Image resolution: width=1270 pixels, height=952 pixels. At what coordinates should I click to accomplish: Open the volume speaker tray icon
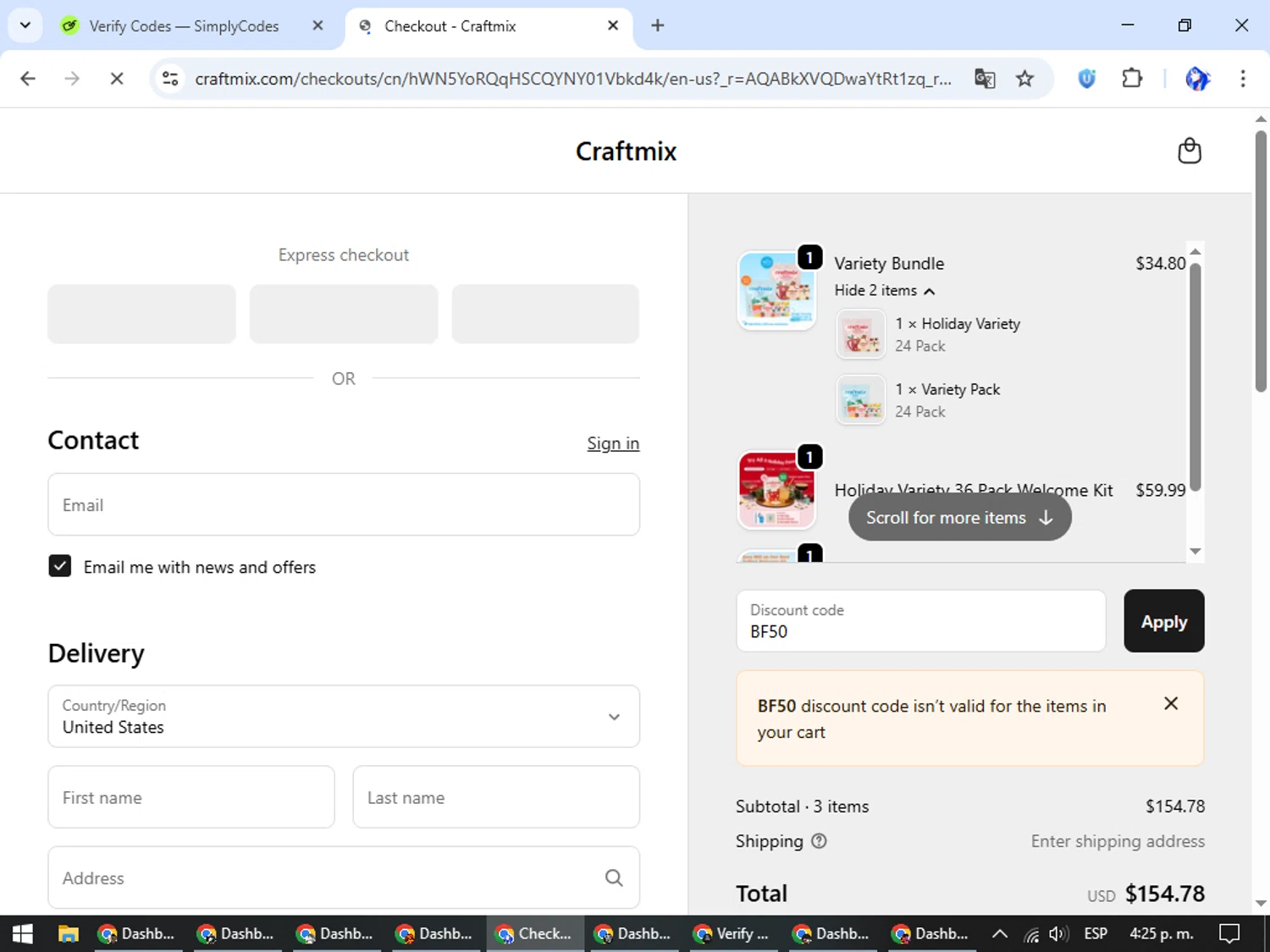[1057, 934]
